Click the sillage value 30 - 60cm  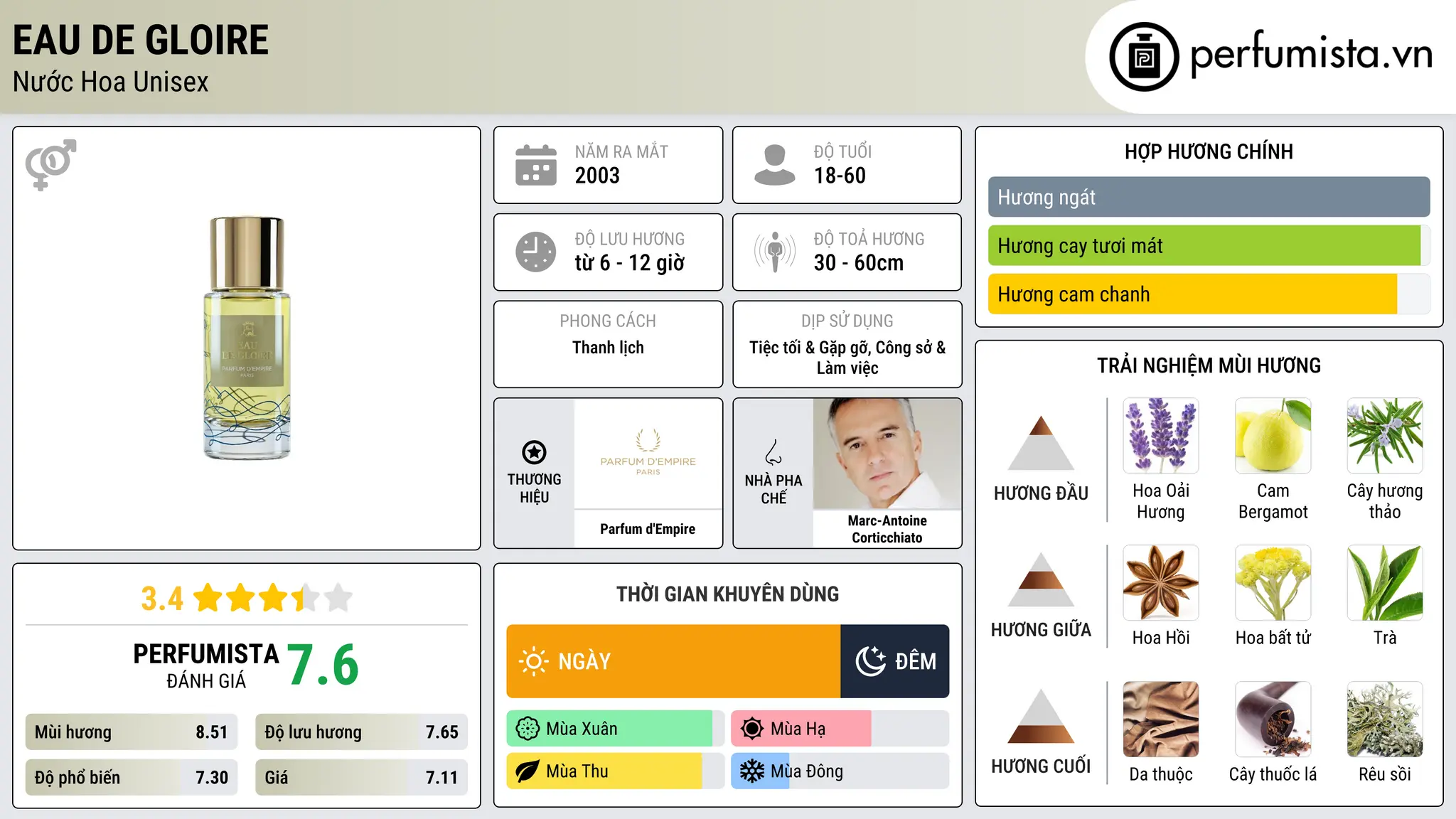click(859, 263)
